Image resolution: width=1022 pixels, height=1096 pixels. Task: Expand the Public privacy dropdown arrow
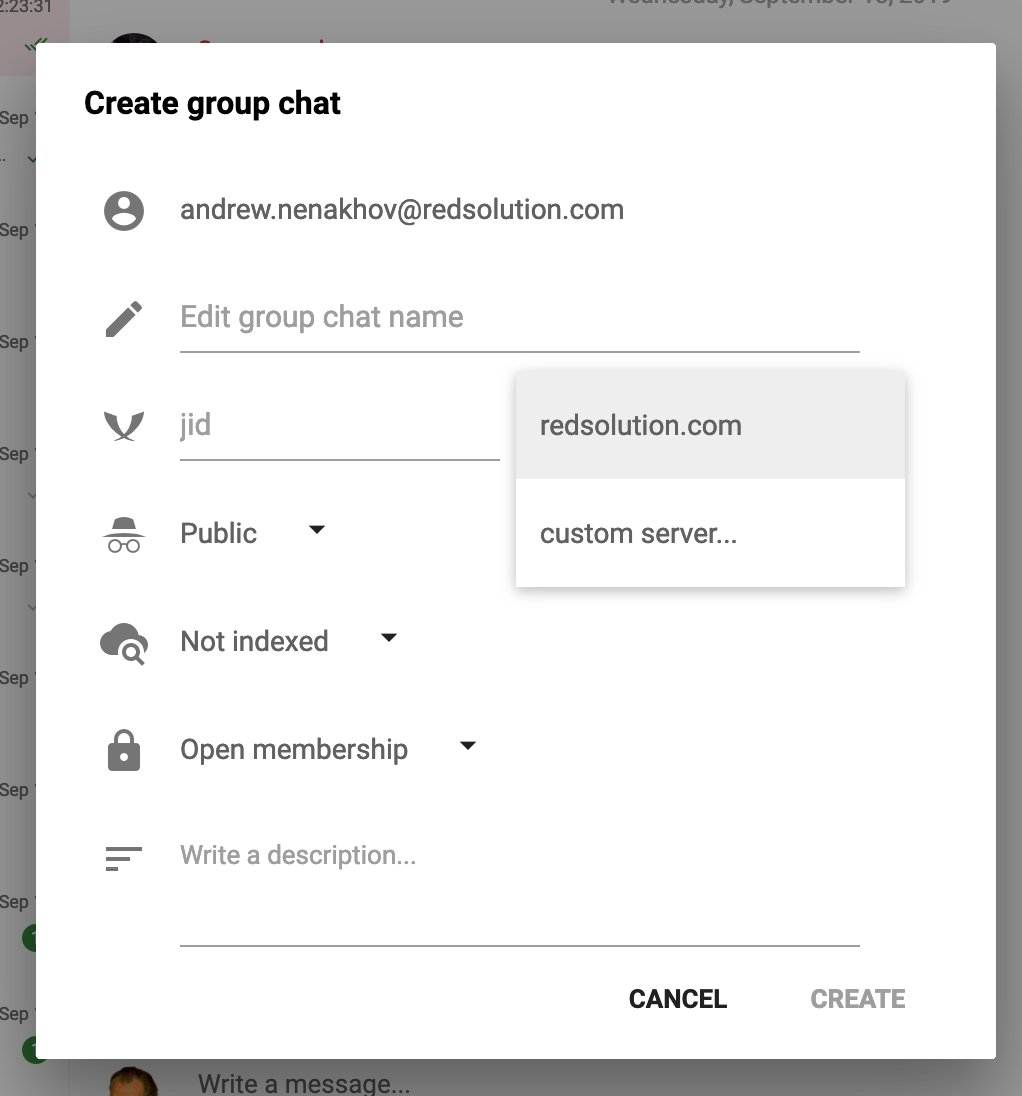click(x=317, y=530)
